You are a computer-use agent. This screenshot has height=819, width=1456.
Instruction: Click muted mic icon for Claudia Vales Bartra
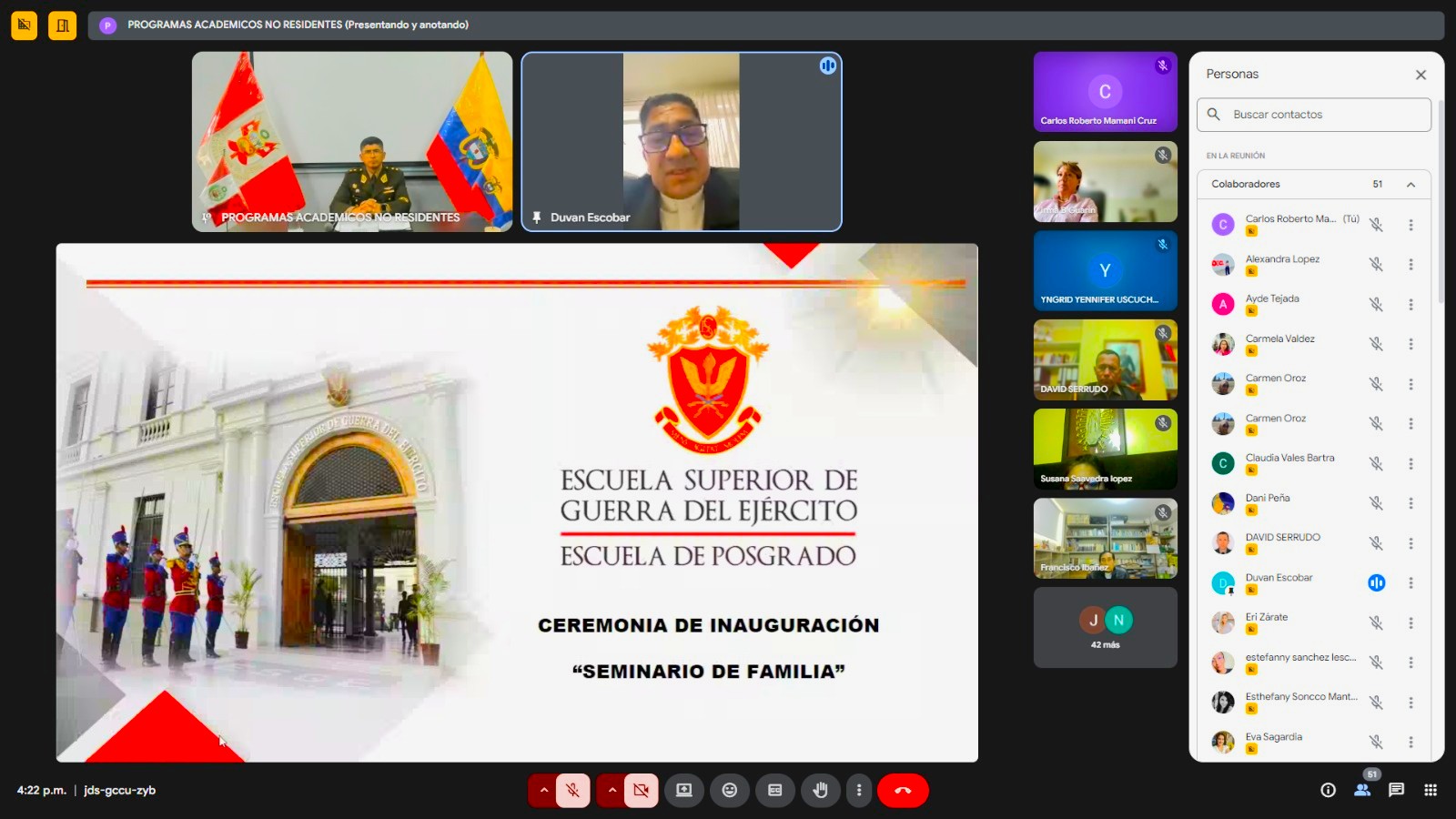pos(1376,463)
